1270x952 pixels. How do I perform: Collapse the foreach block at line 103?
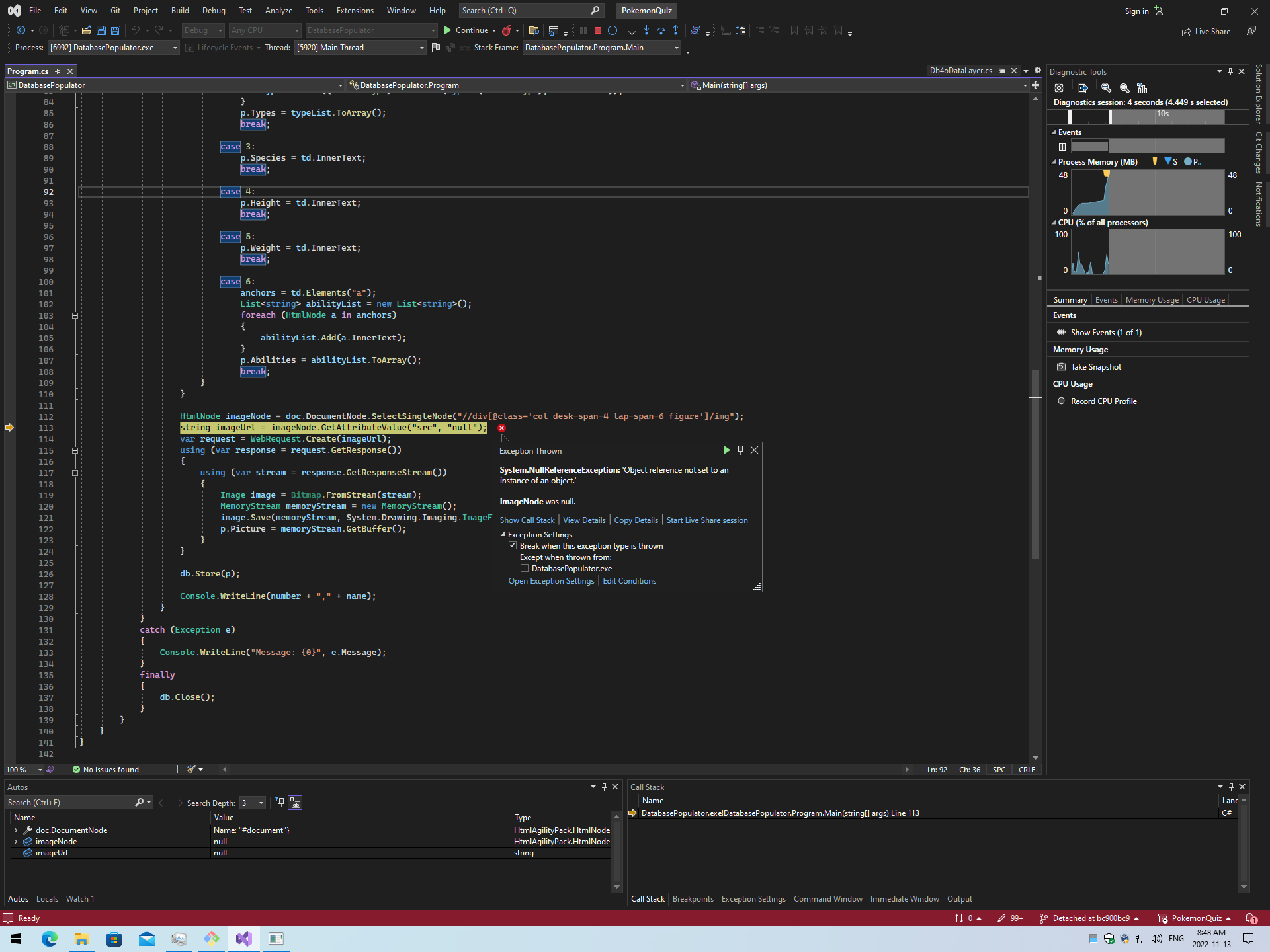pyautogui.click(x=75, y=315)
